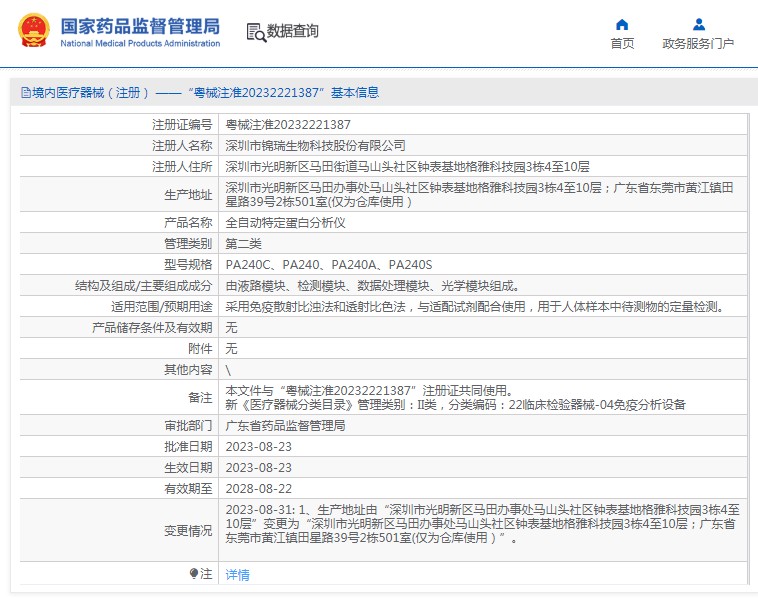The height and width of the screenshot is (598, 758).
Task: Open the 首页 home link
Action: click(x=622, y=44)
